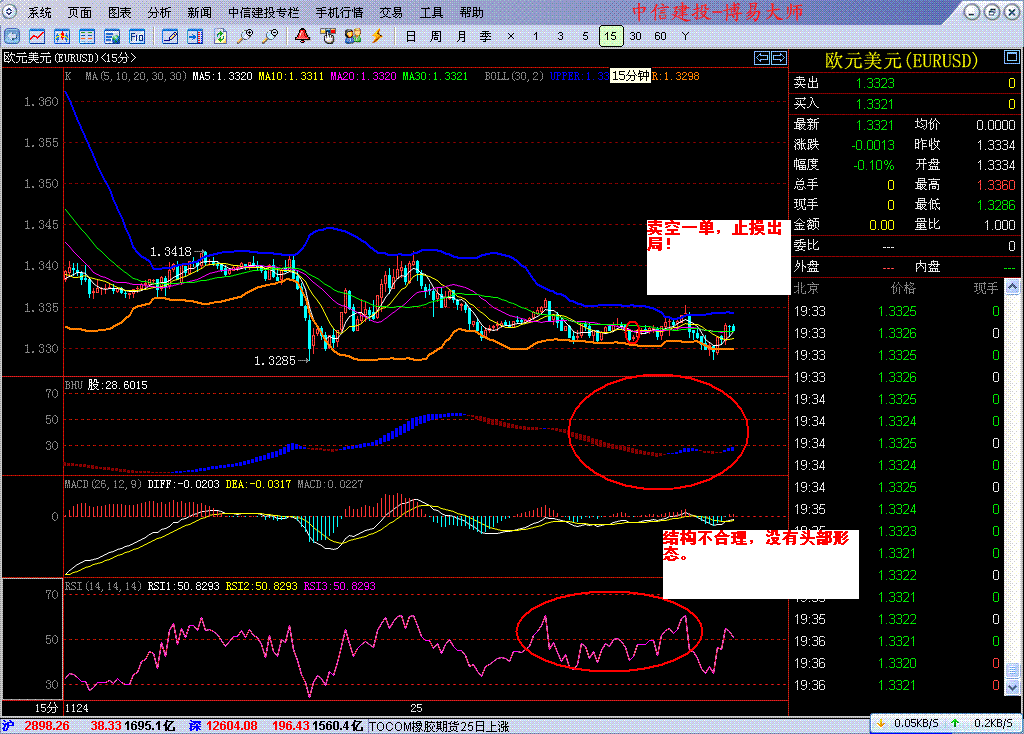Open the 中信建投专栏 menu
The width and height of the screenshot is (1024, 734).
click(x=264, y=12)
